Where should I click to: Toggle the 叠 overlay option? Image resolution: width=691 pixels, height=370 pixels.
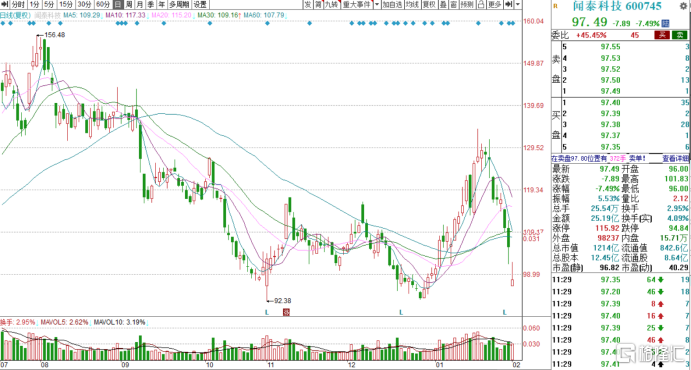[x=442, y=5]
